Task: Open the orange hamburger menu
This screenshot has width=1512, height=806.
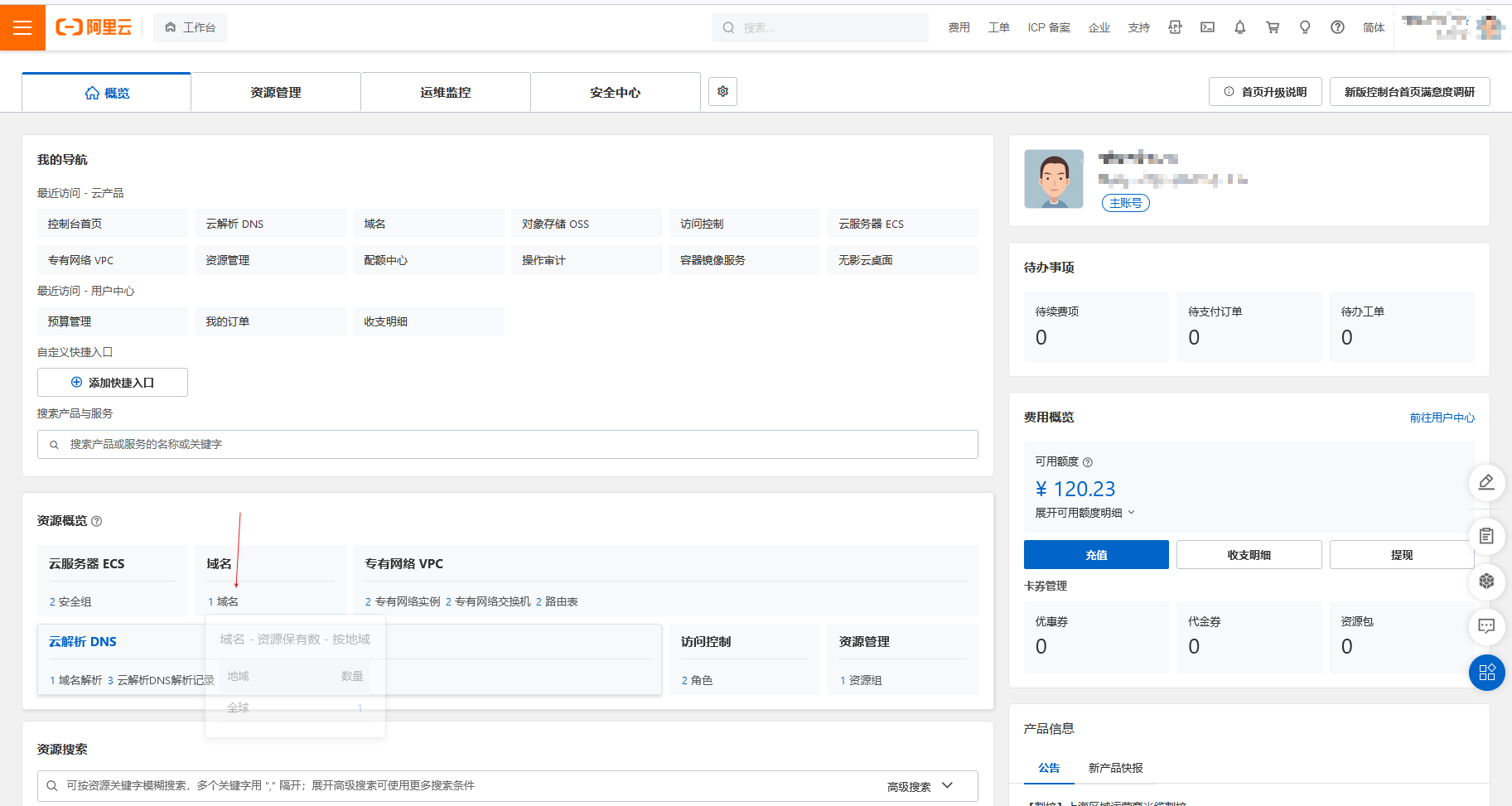Action: coord(22,27)
